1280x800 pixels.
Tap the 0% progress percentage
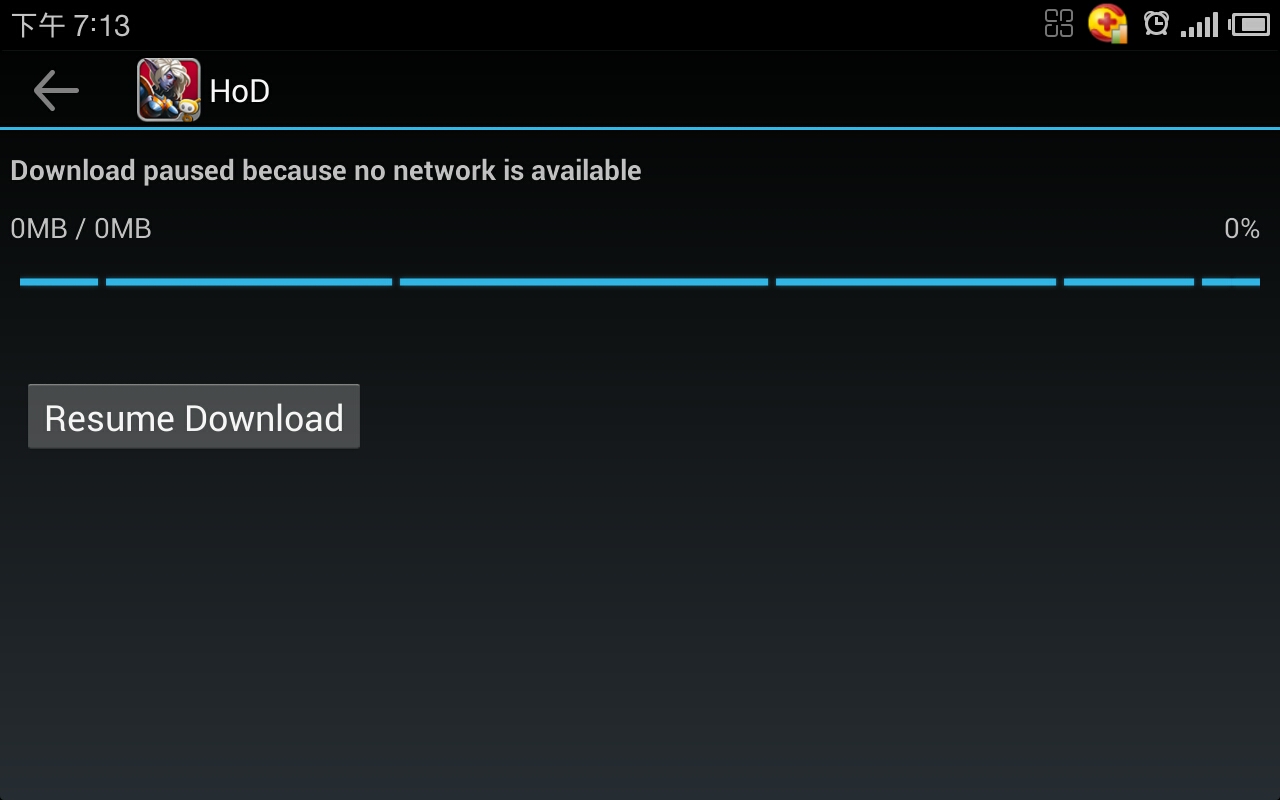point(1242,229)
